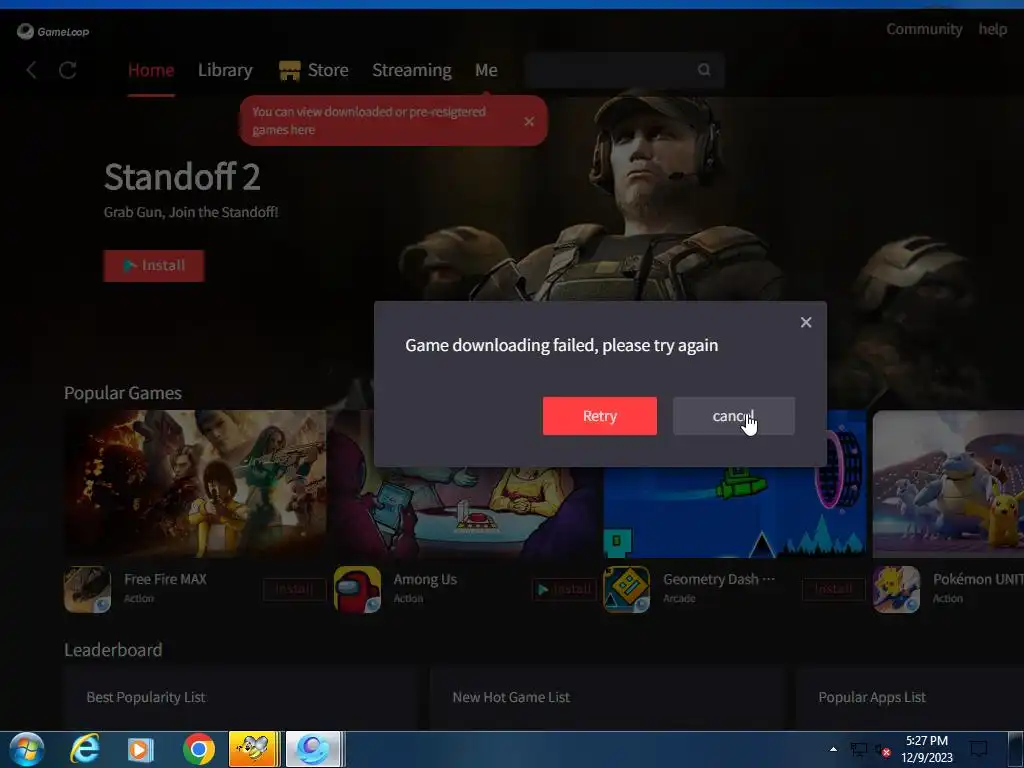
Task: Open the Home tab
Action: (x=151, y=70)
